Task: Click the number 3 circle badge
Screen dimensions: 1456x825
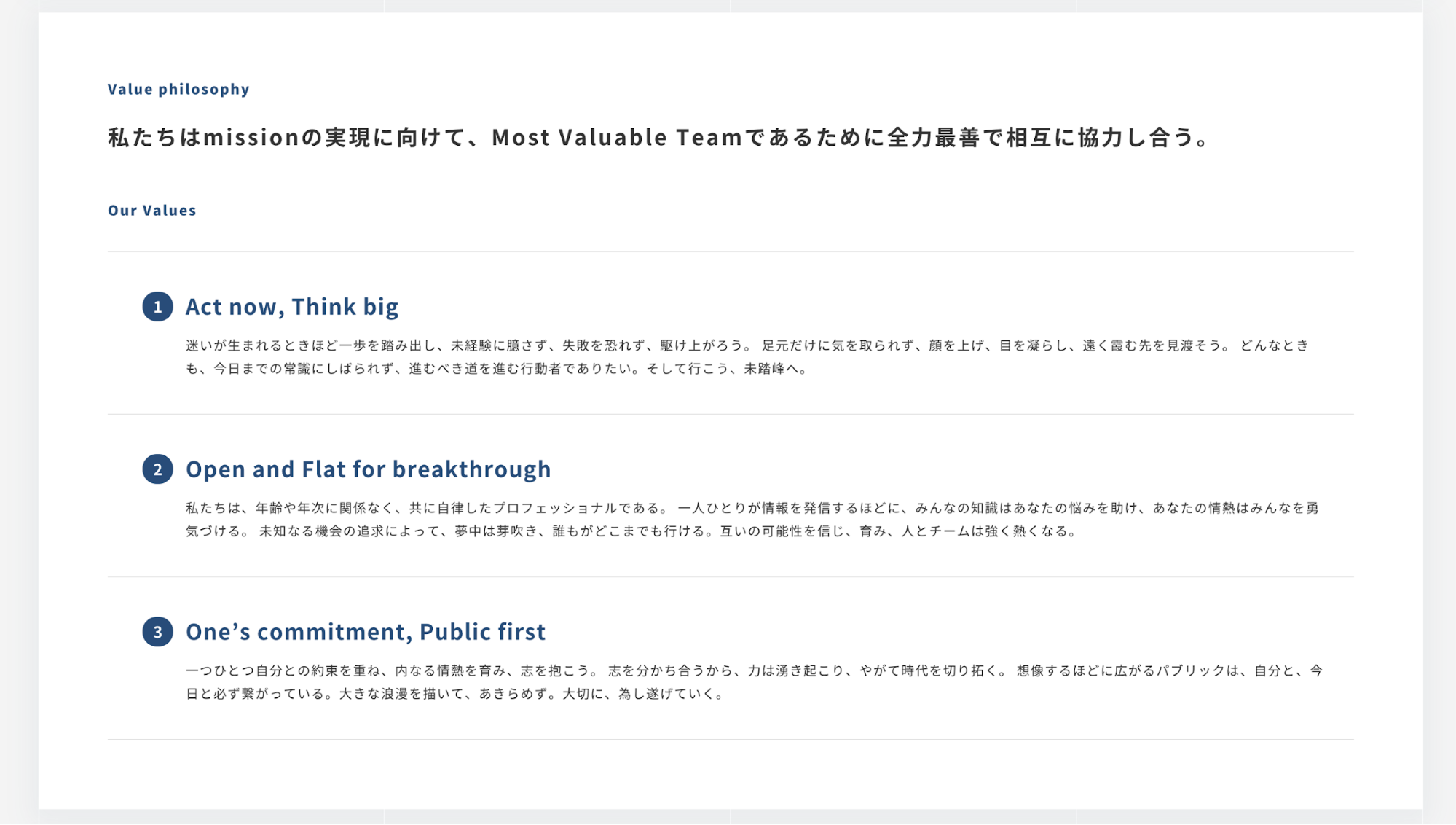Action: pyautogui.click(x=157, y=632)
